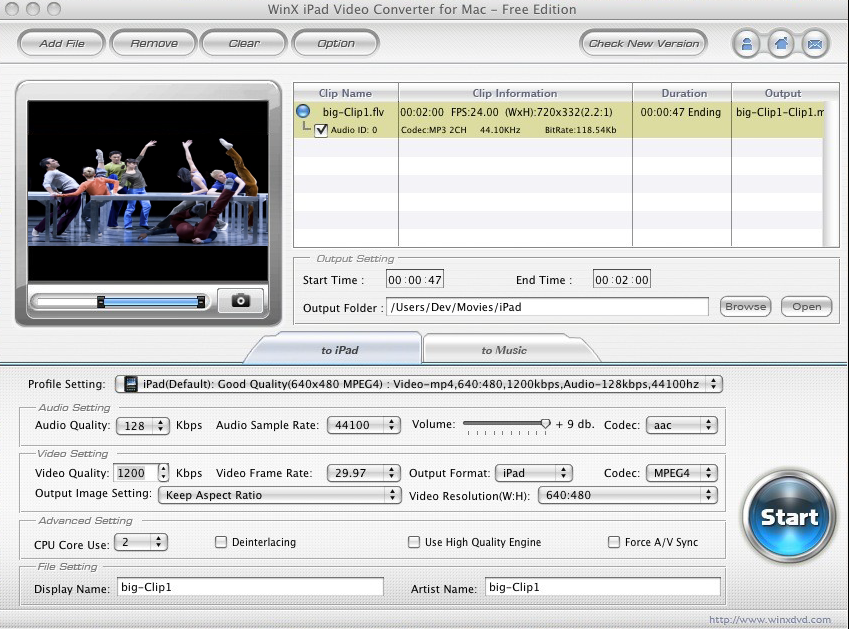Take a snapshot with the camera icon
The image size is (849, 629).
coord(240,300)
